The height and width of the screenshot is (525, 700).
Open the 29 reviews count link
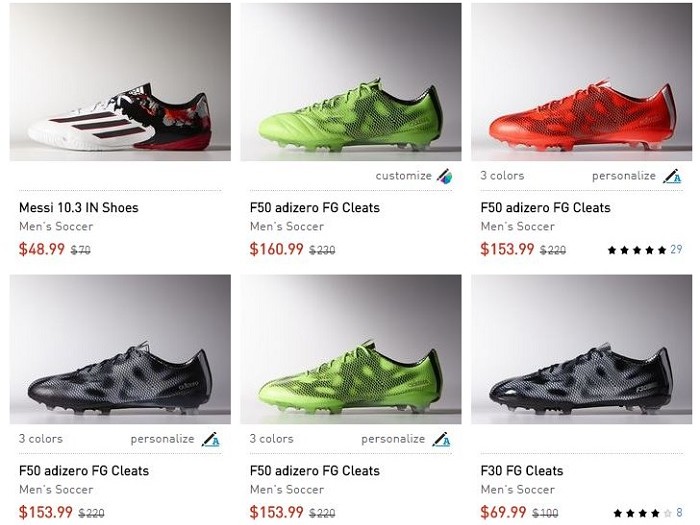coord(676,250)
